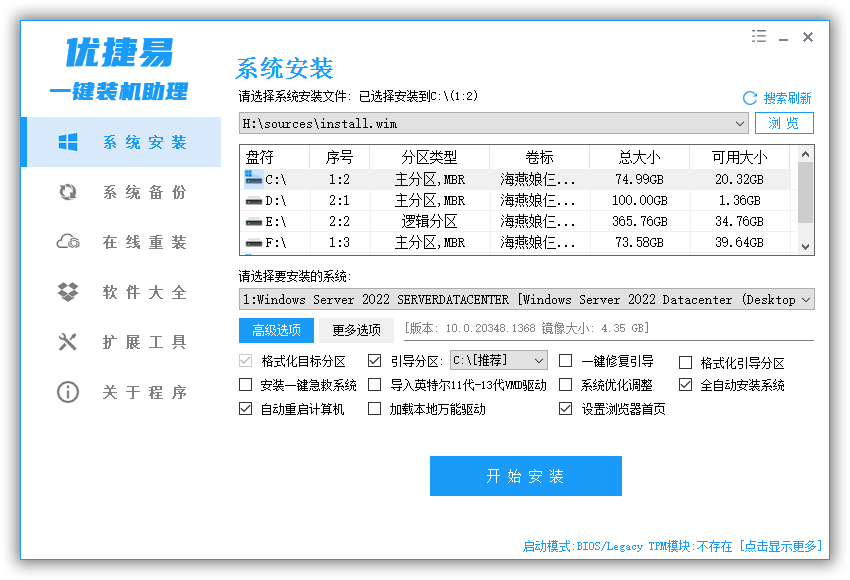The height and width of the screenshot is (580, 850).
Task: Click the refresh icon beside 搜索刷新
Action: point(750,98)
